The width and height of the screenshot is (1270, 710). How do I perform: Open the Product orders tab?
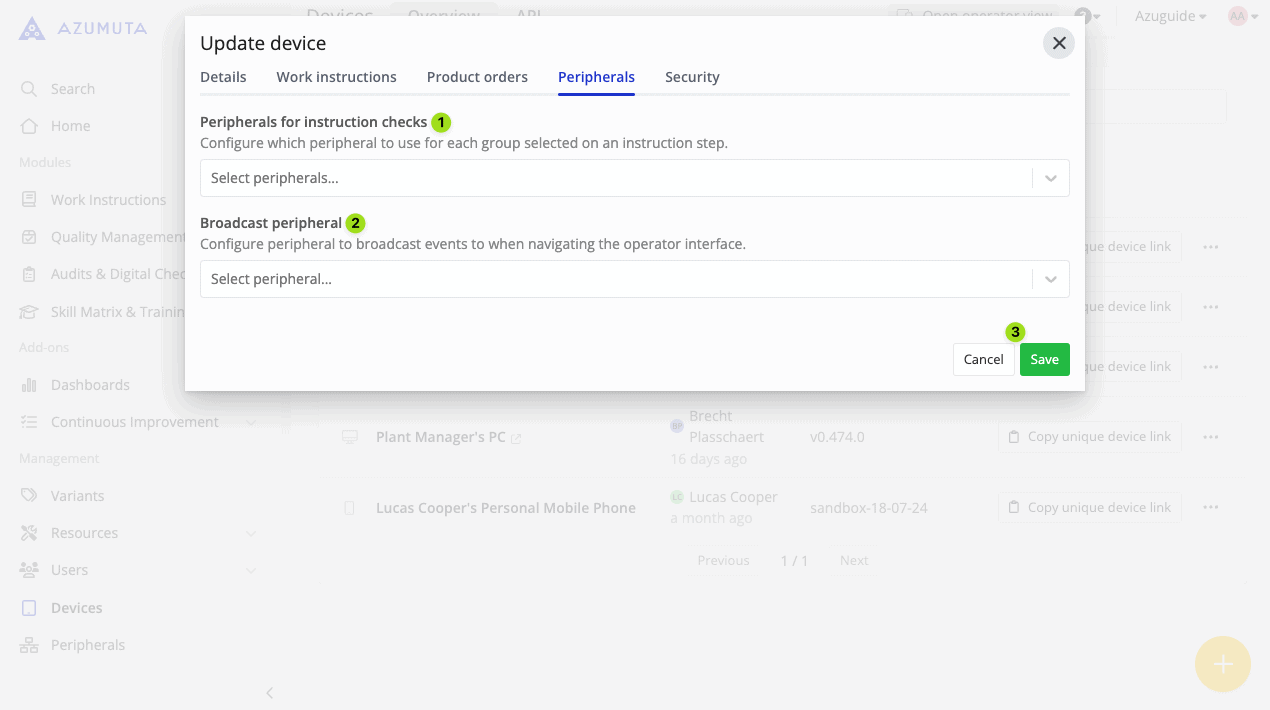coord(477,77)
